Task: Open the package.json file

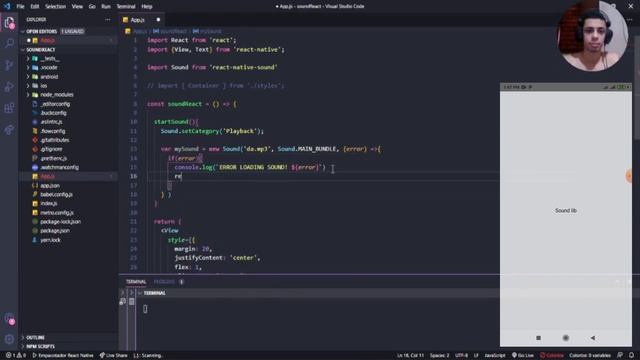Action: [68, 231]
